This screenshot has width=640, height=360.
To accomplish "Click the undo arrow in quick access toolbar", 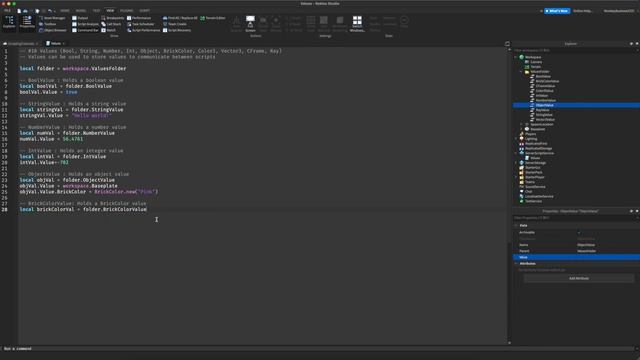I will click(50, 11).
